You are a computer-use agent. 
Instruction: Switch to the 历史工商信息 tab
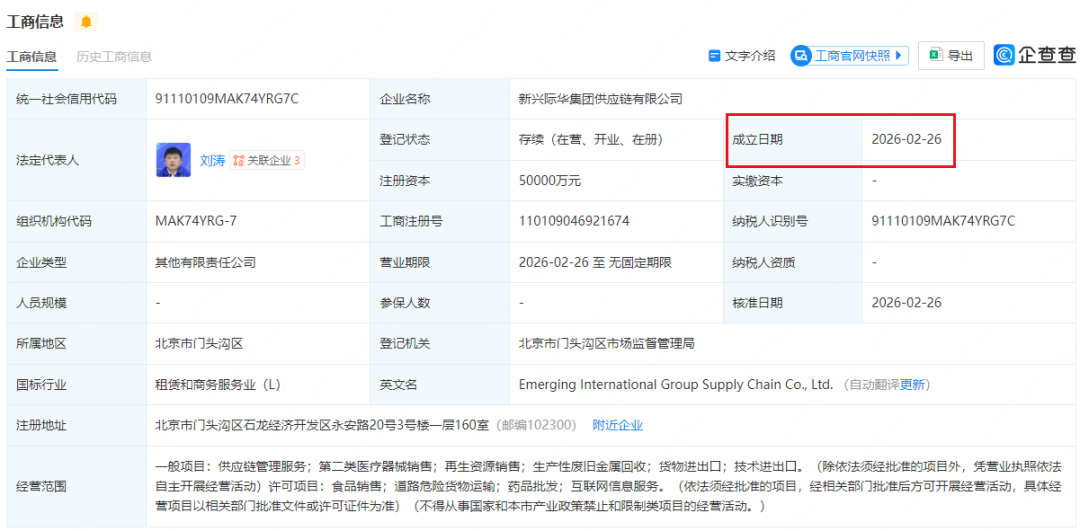[114, 56]
